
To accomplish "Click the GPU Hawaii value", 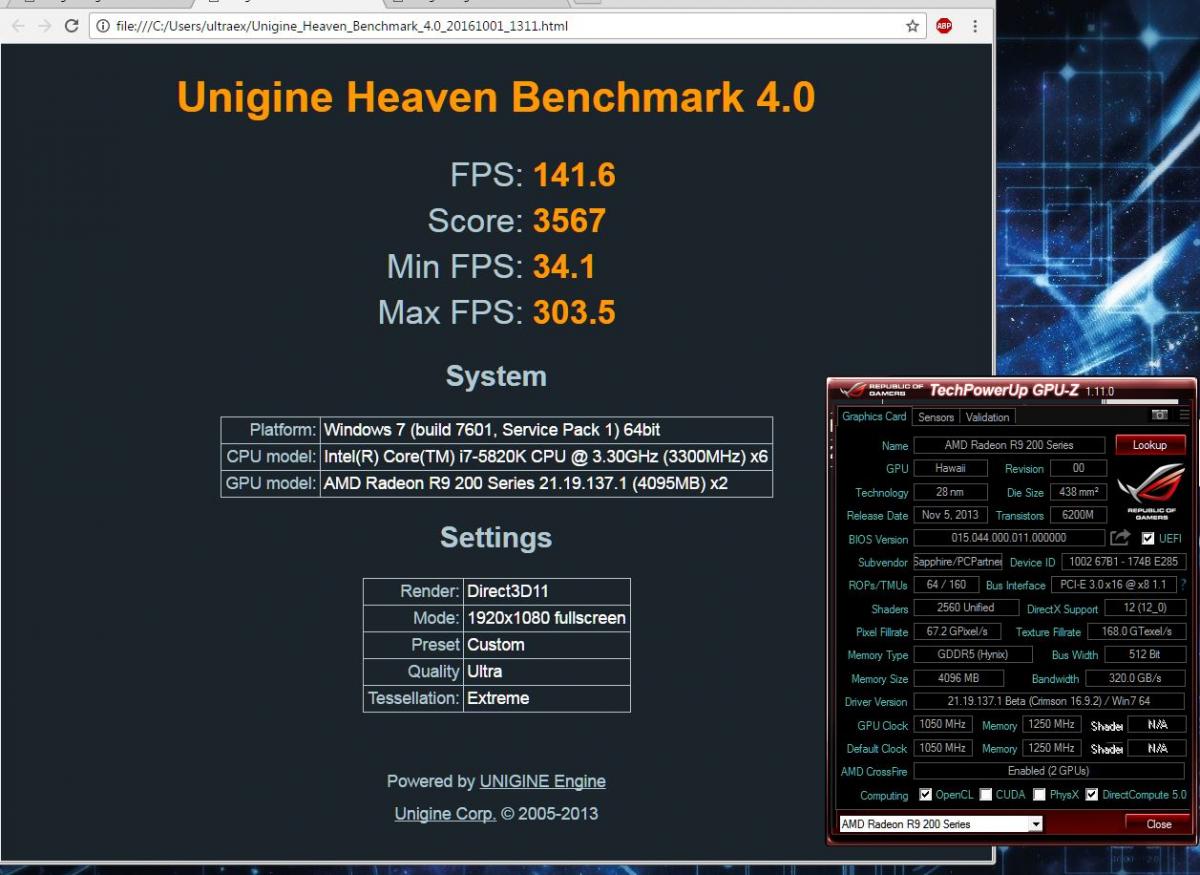I will [x=950, y=468].
